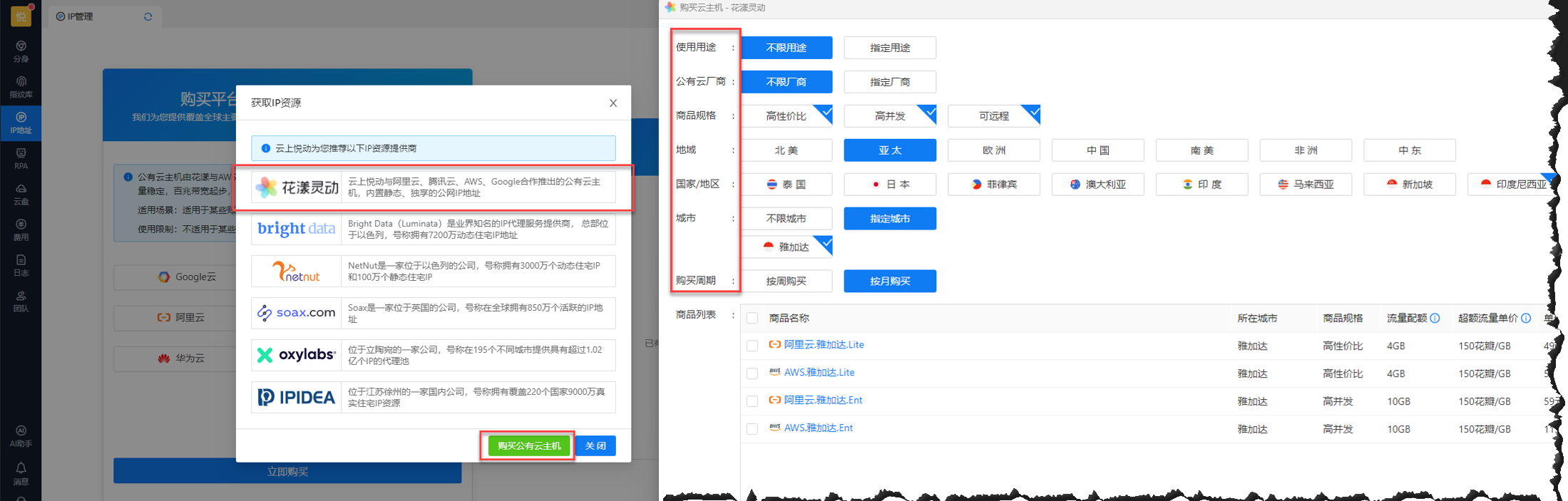Image resolution: width=1568 pixels, height=501 pixels.
Task: Select the 中国 region
Action: pyautogui.click(x=1098, y=150)
